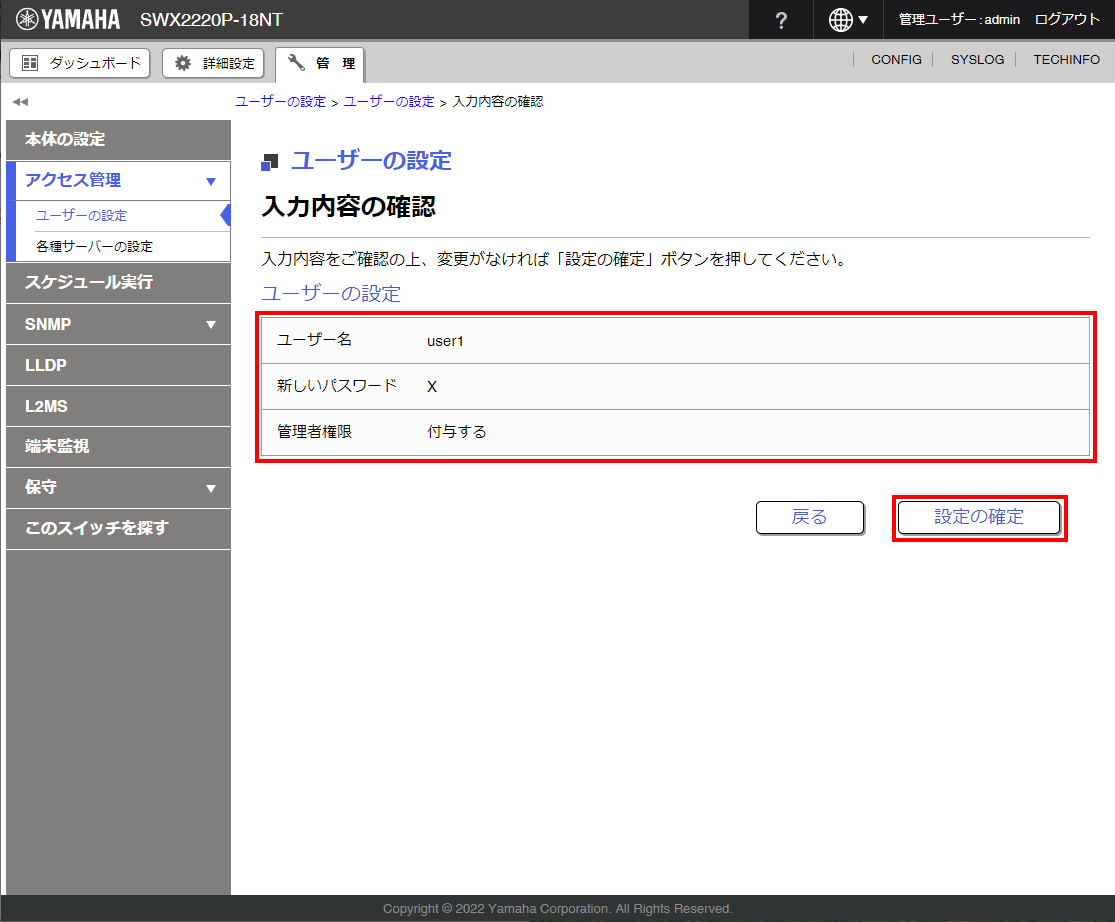Image resolution: width=1115 pixels, height=922 pixels.
Task: Click ログアウト to log out
Action: pos(1067,20)
